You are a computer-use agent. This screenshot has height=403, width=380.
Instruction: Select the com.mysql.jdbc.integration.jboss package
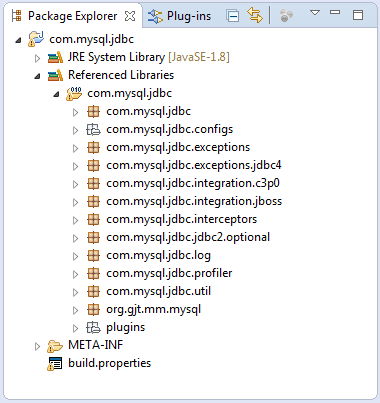[x=194, y=201]
